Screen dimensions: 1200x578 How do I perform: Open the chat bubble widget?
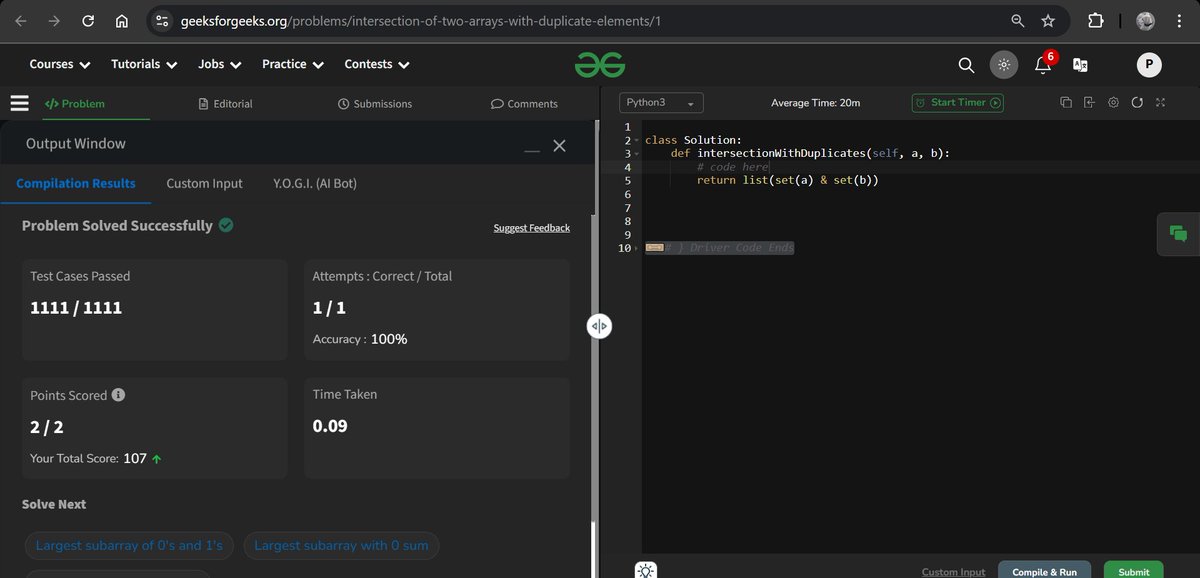point(1178,234)
